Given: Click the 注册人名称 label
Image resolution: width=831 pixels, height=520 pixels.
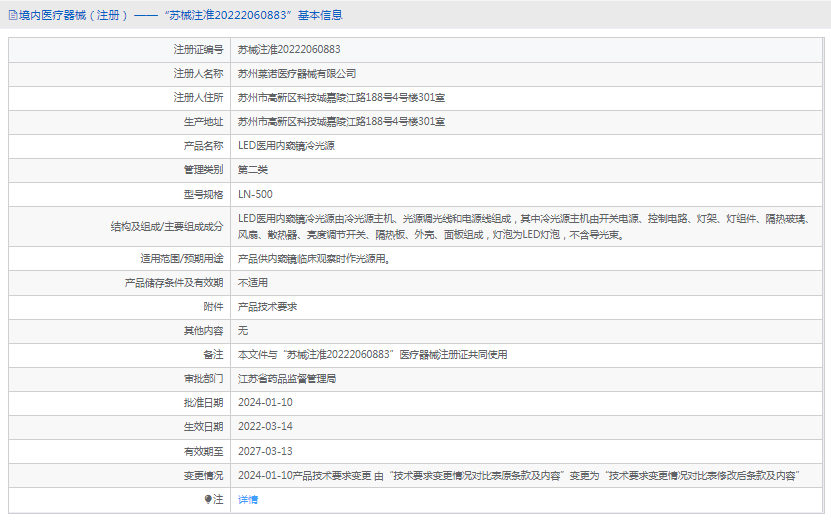Looking at the screenshot, I should [198, 74].
